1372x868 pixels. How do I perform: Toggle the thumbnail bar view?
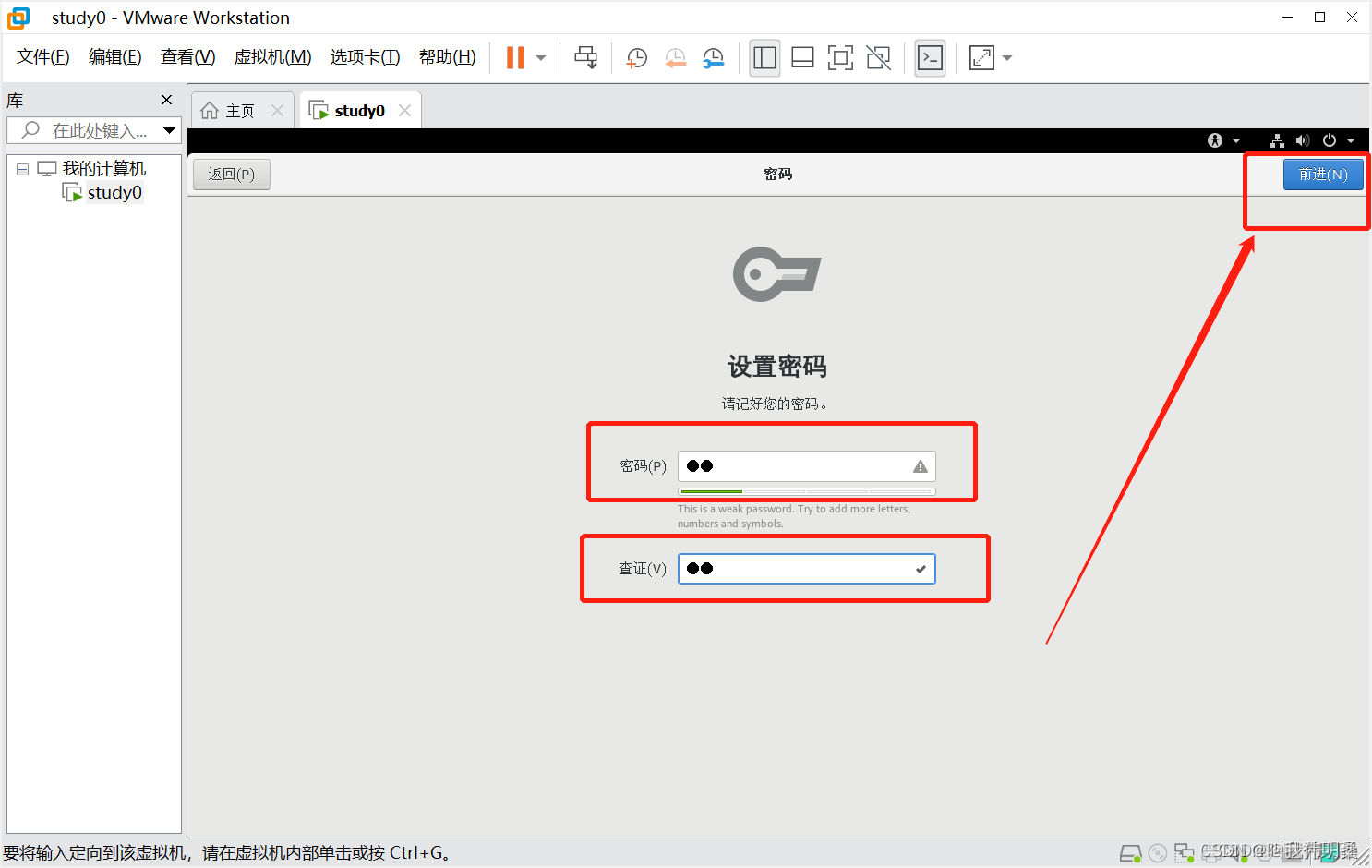[x=803, y=58]
